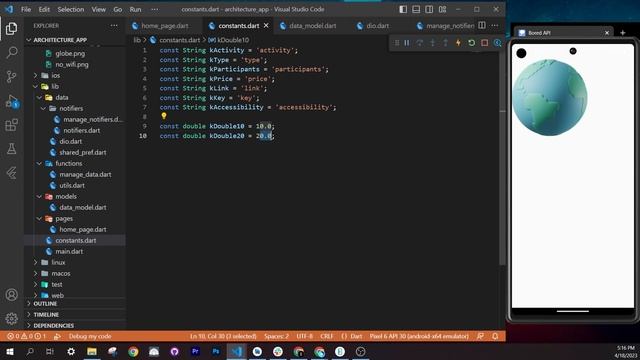Collapse the models folder
640x360 pixels.
click(66, 196)
